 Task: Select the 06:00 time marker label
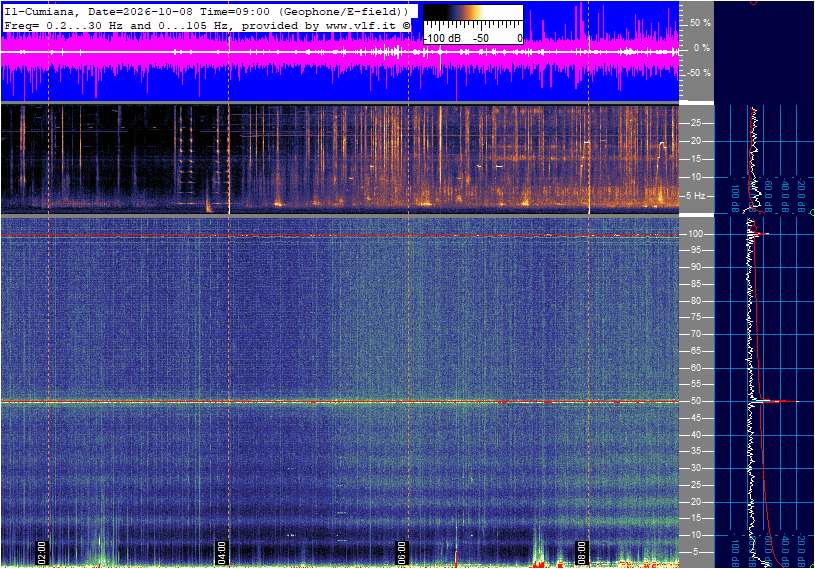pos(402,552)
